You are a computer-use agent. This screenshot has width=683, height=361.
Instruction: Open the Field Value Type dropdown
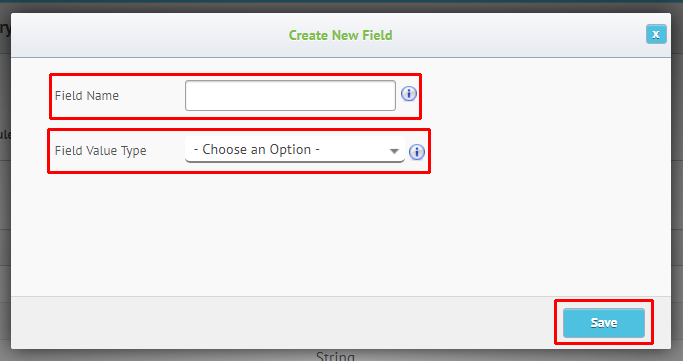[x=295, y=149]
